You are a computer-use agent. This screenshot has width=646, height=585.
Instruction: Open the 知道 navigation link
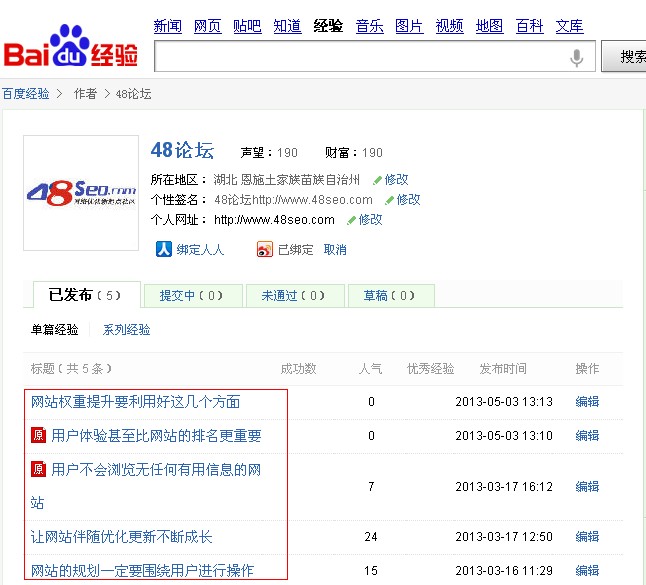[288, 26]
